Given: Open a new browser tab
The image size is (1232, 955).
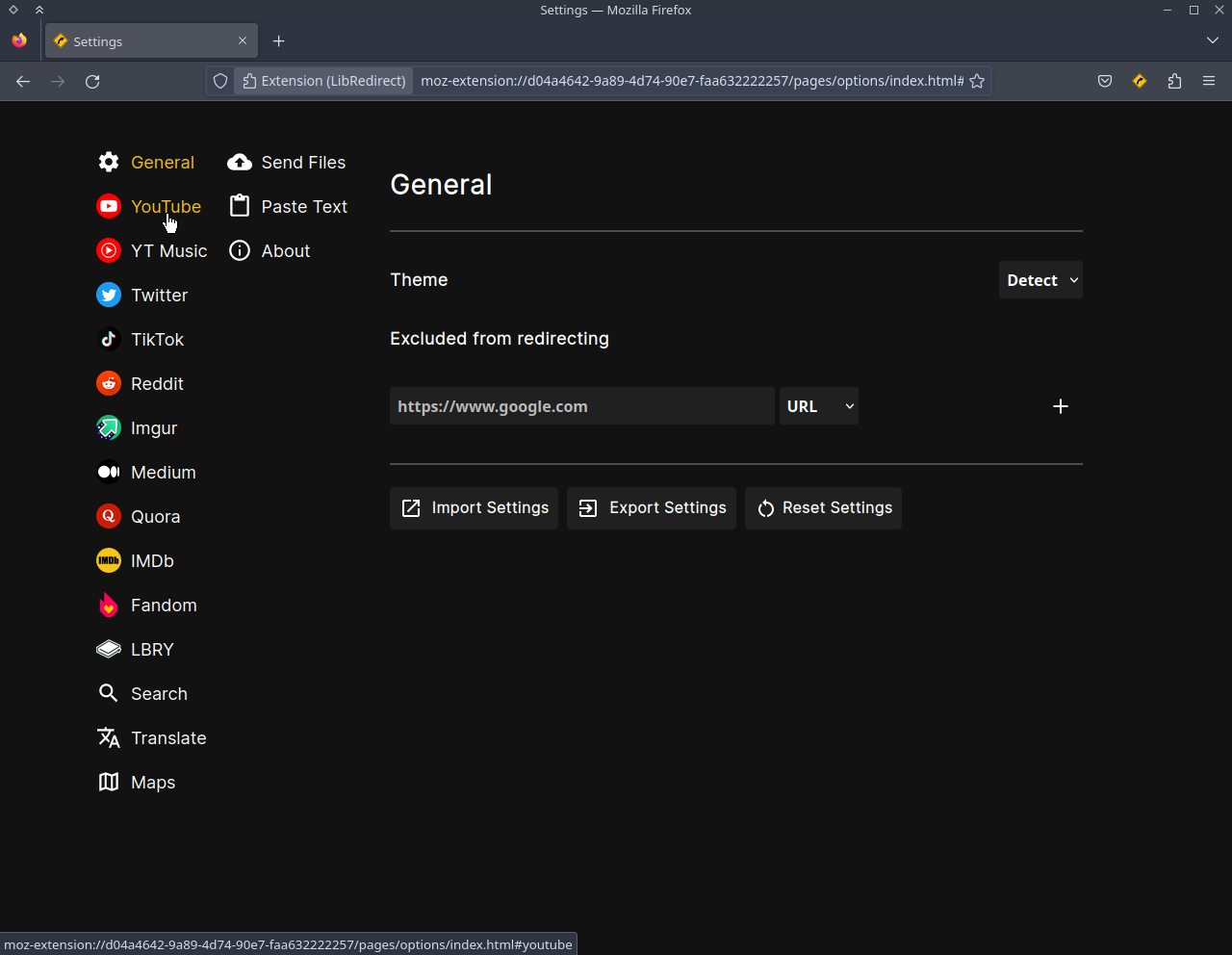Looking at the screenshot, I should coord(279,40).
